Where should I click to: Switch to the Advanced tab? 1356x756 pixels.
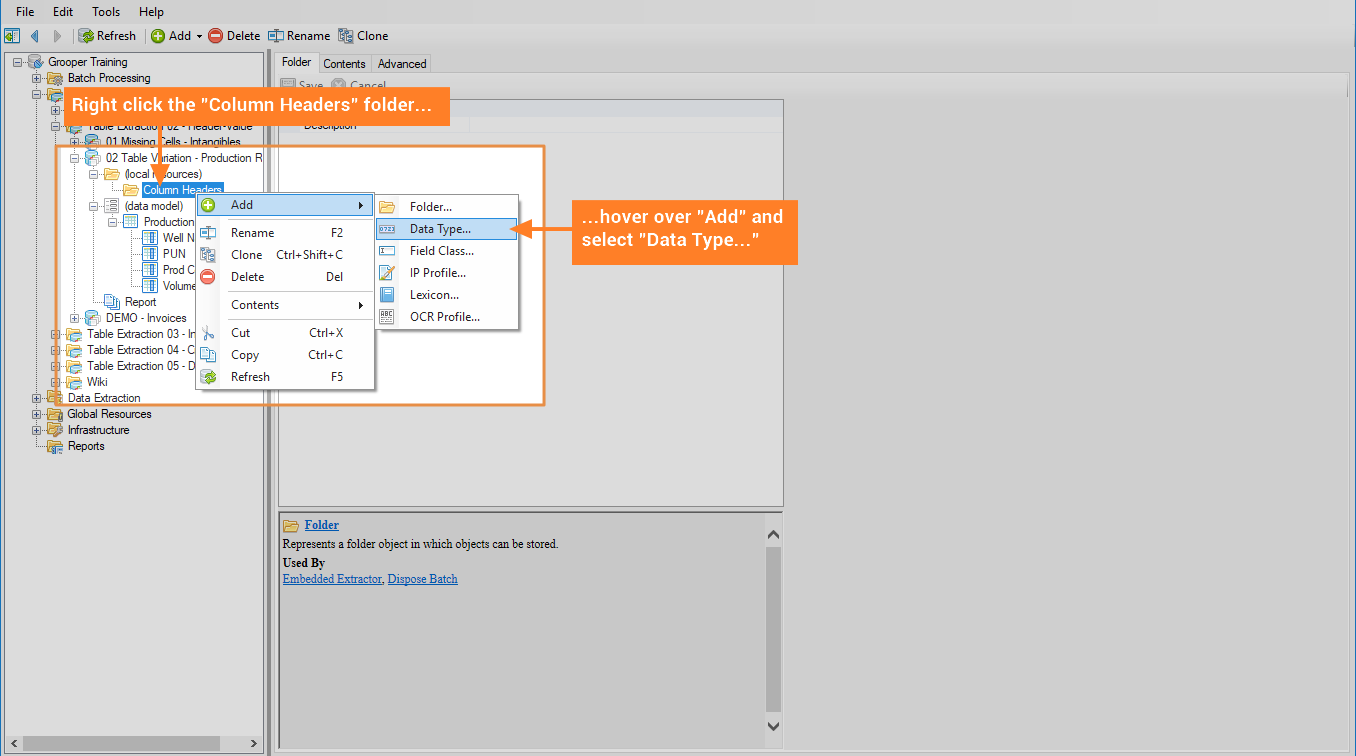point(402,64)
